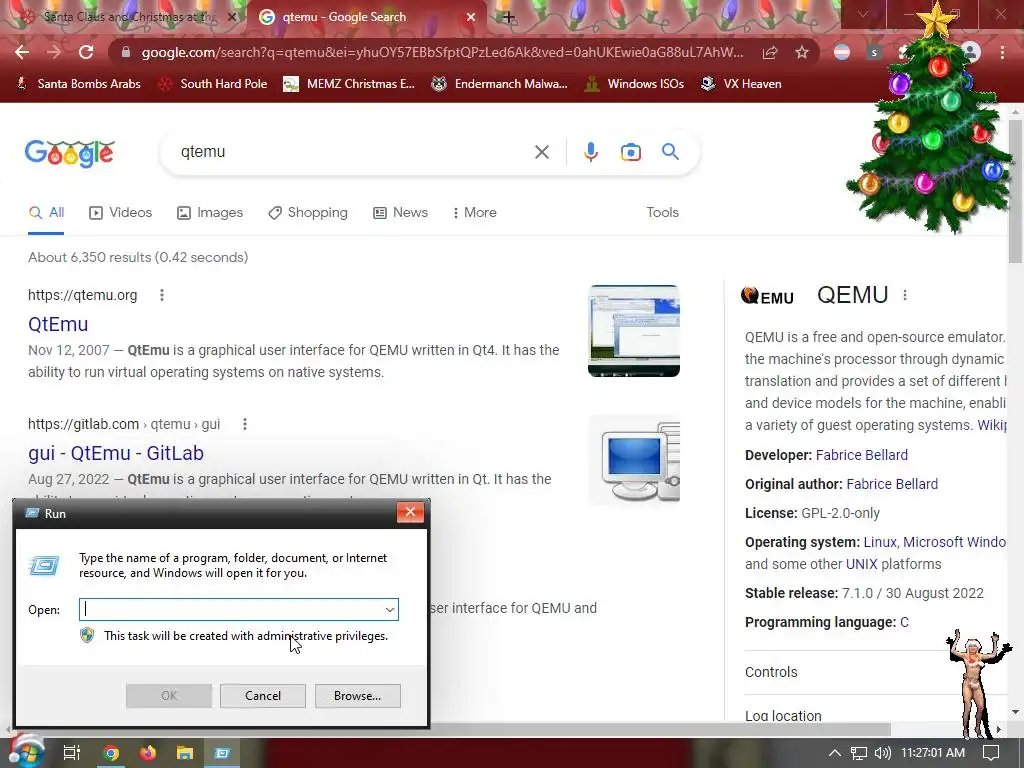Image resolution: width=1024 pixels, height=768 pixels.
Task: Search by image with the camera icon
Action: tap(630, 152)
